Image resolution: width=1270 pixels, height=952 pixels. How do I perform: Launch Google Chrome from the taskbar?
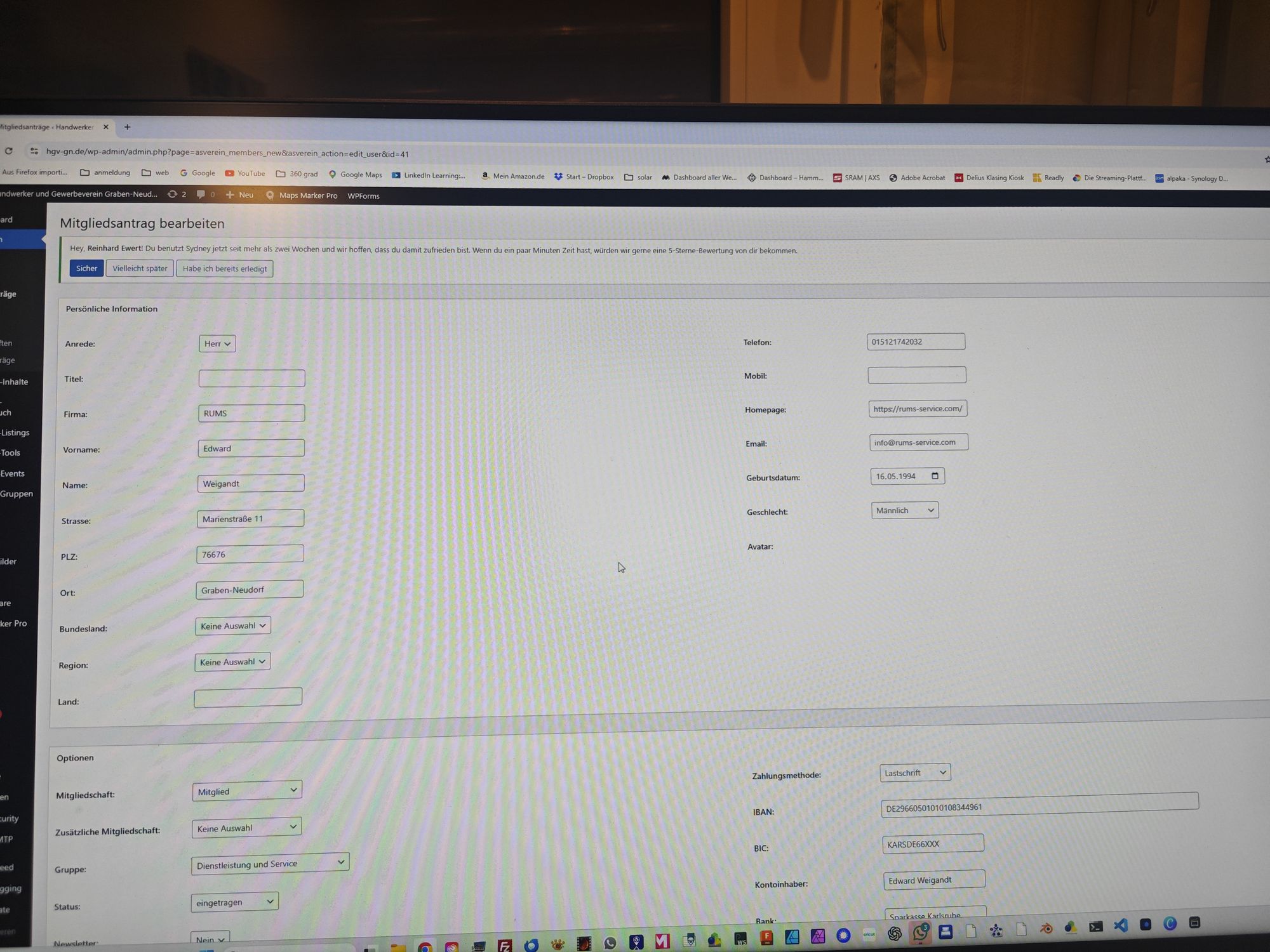click(x=425, y=947)
